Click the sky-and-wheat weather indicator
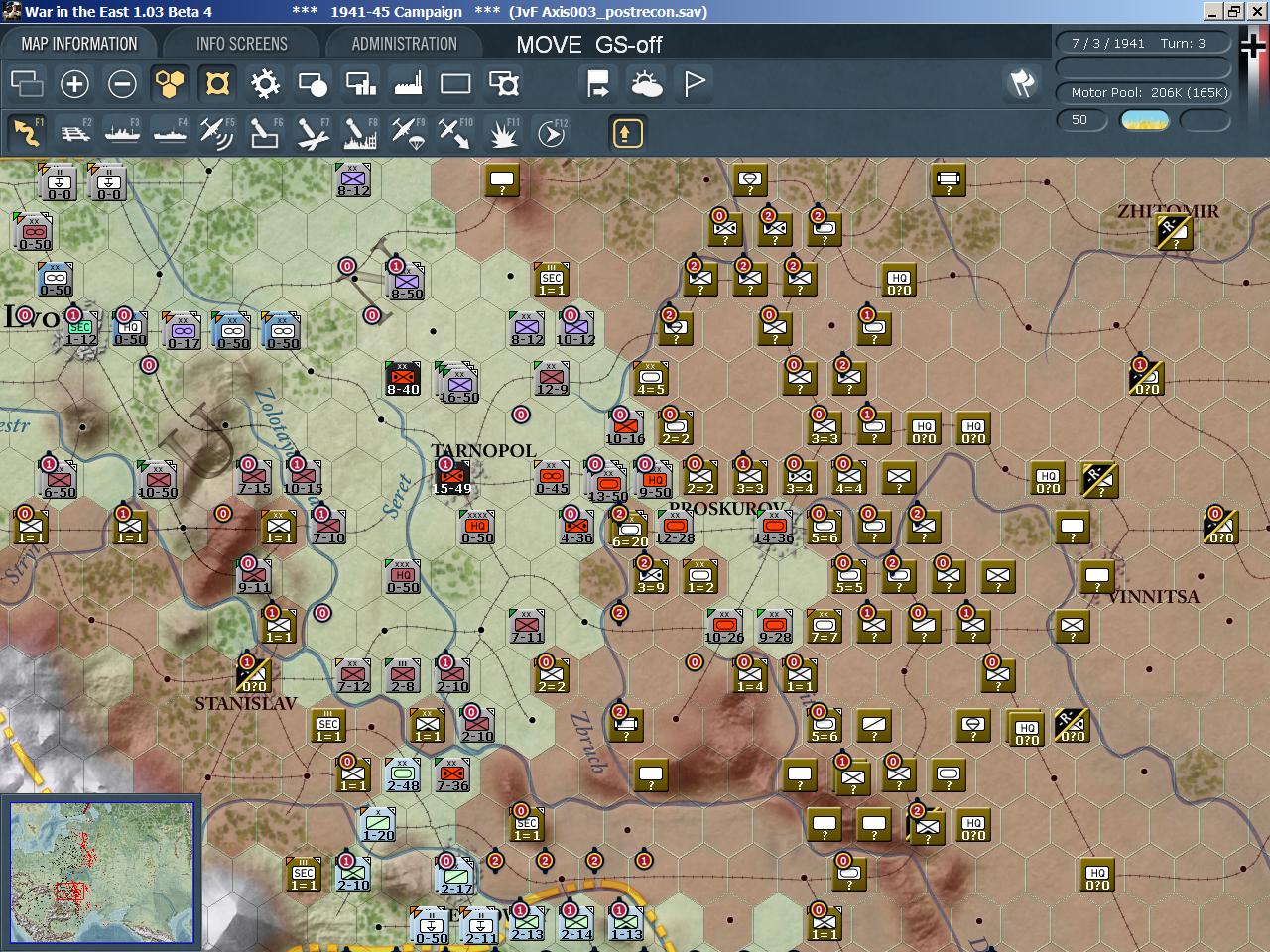This screenshot has width=1270, height=952. [1144, 120]
